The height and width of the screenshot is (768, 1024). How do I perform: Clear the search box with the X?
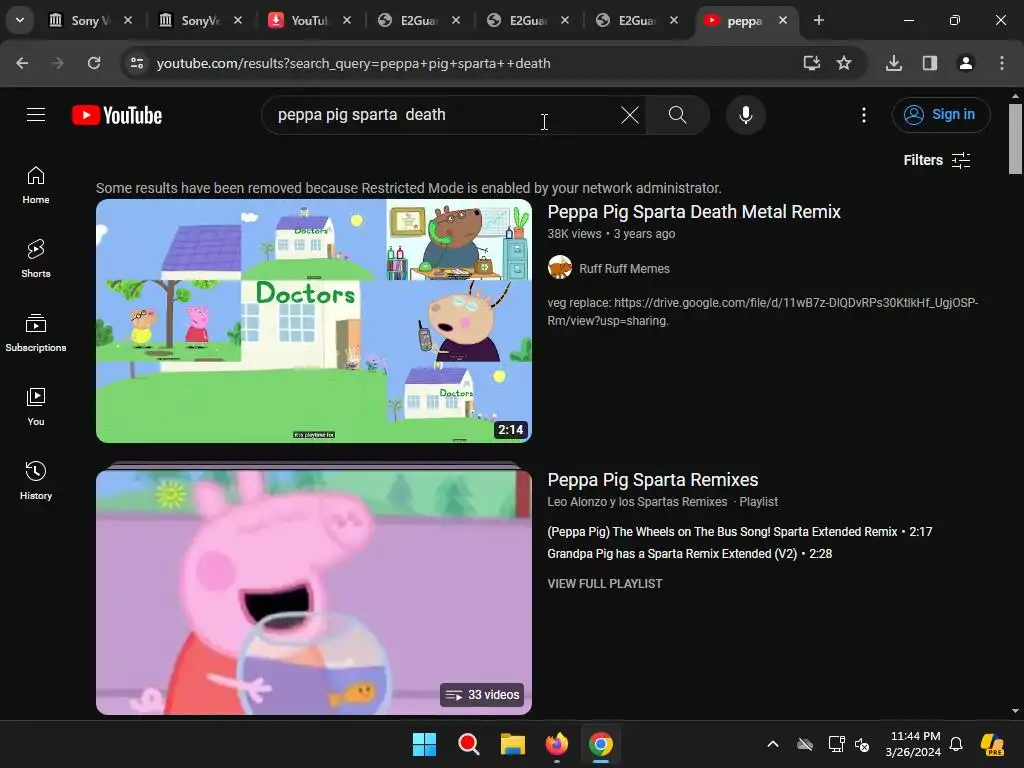tap(630, 115)
